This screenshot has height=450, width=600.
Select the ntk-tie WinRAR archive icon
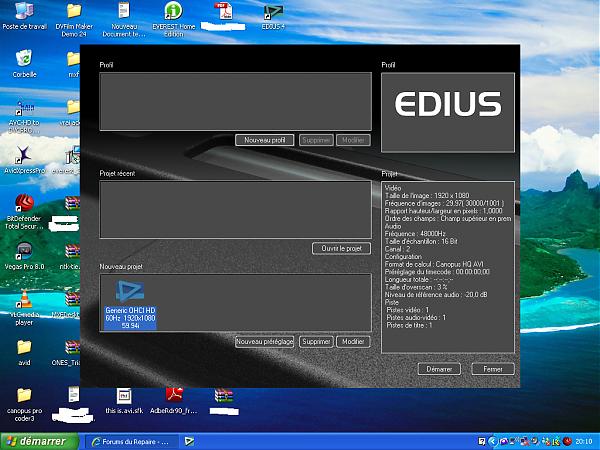71,257
